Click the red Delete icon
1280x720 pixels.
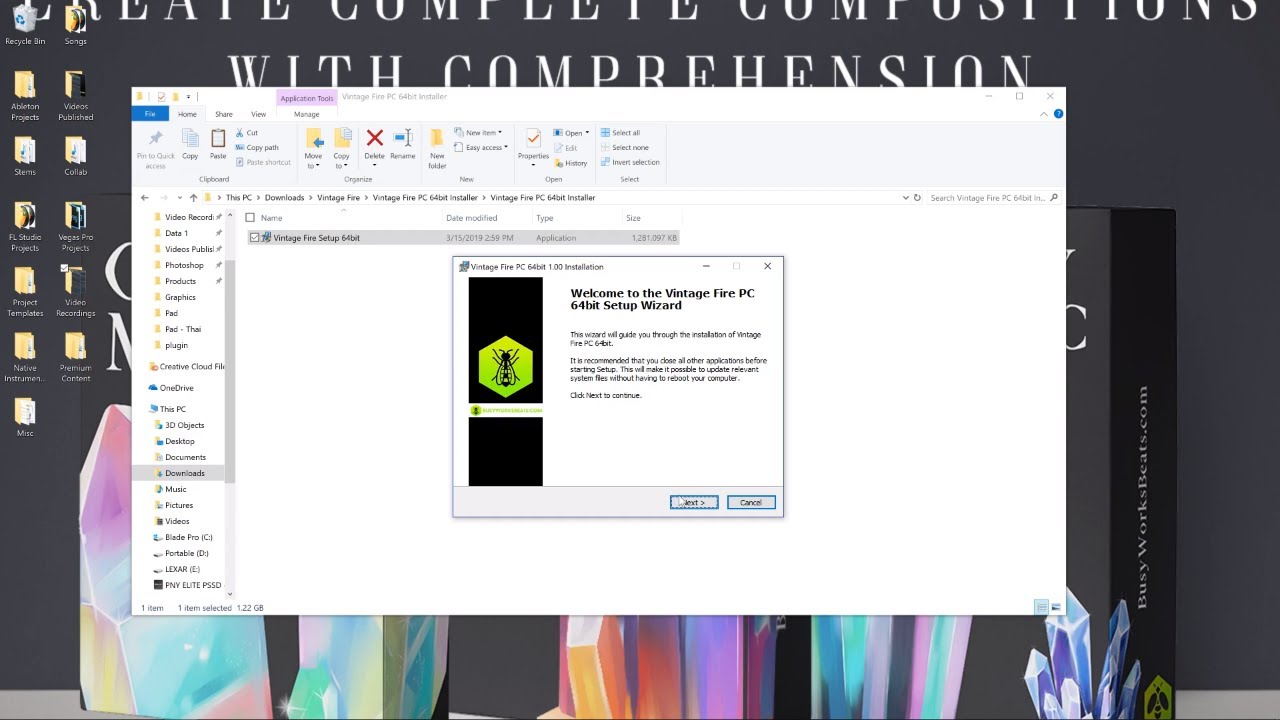pos(374,139)
